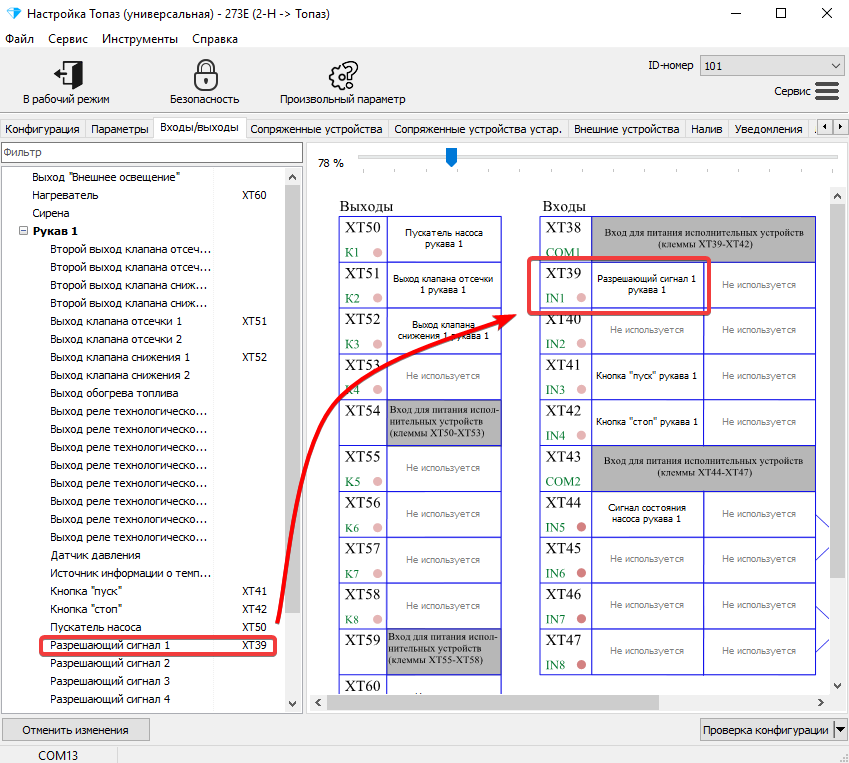Click the zoom slider handle at 78 %

coord(451,157)
